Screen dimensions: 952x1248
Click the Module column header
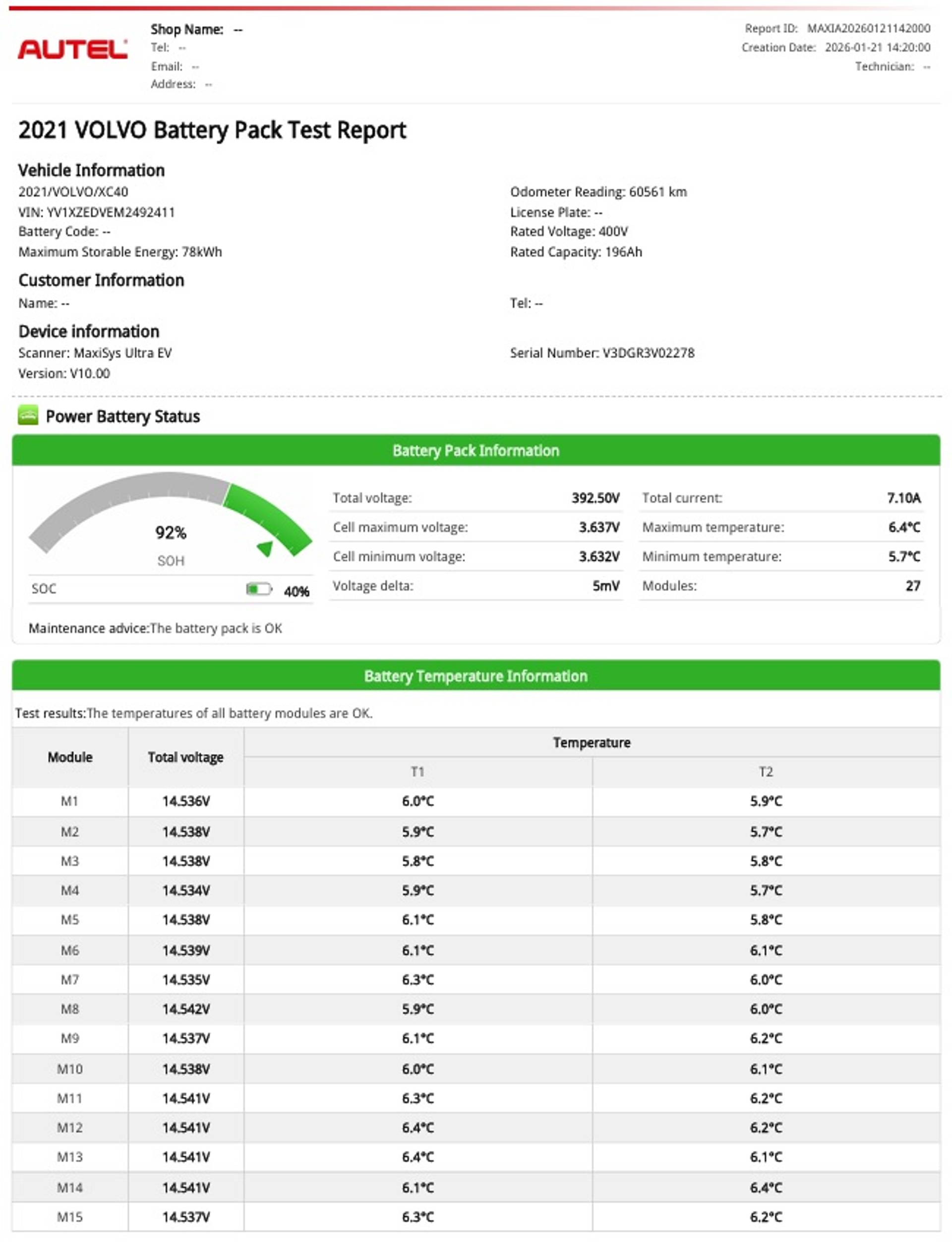coord(70,757)
